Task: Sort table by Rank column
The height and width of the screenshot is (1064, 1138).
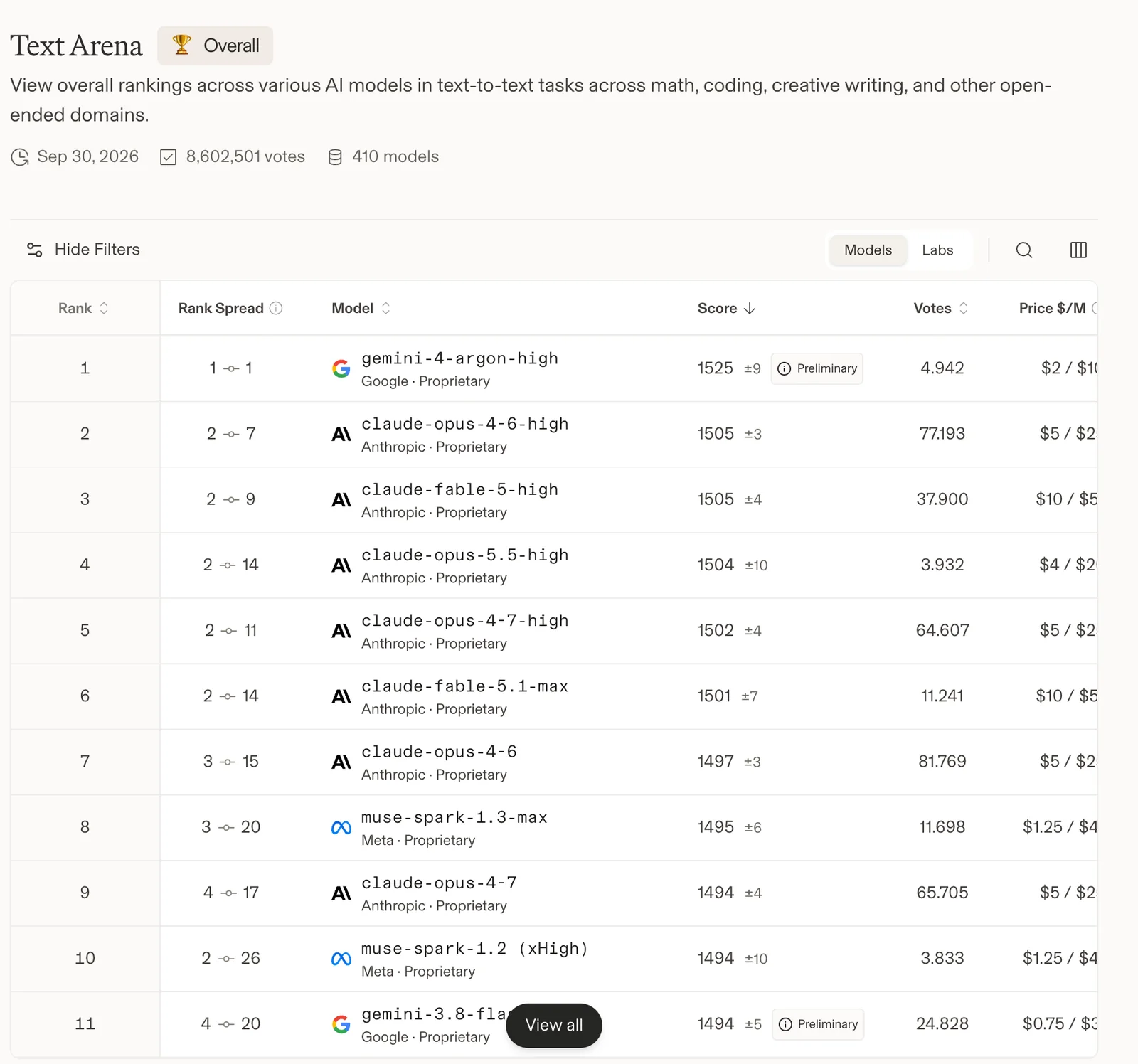Action: point(83,308)
